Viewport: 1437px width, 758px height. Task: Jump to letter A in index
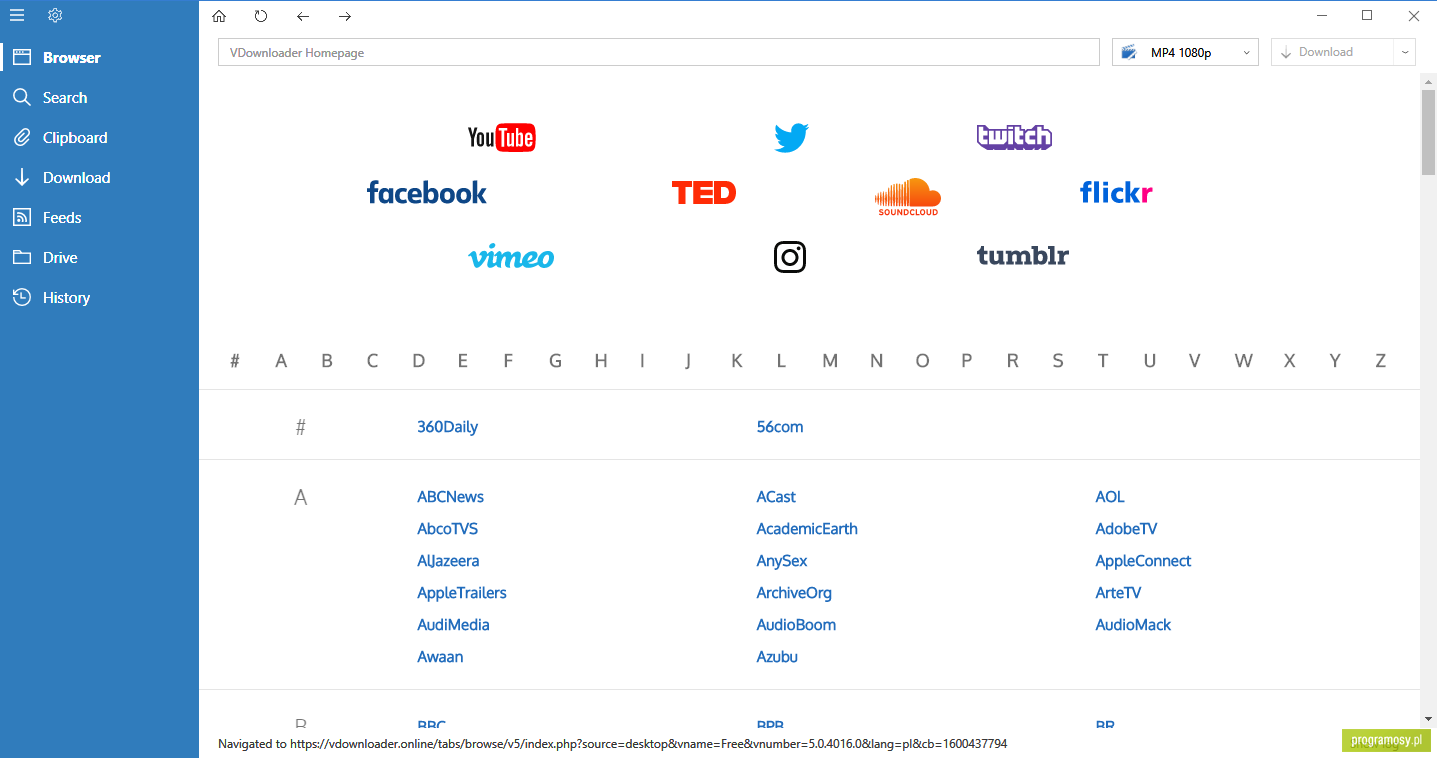(x=281, y=361)
